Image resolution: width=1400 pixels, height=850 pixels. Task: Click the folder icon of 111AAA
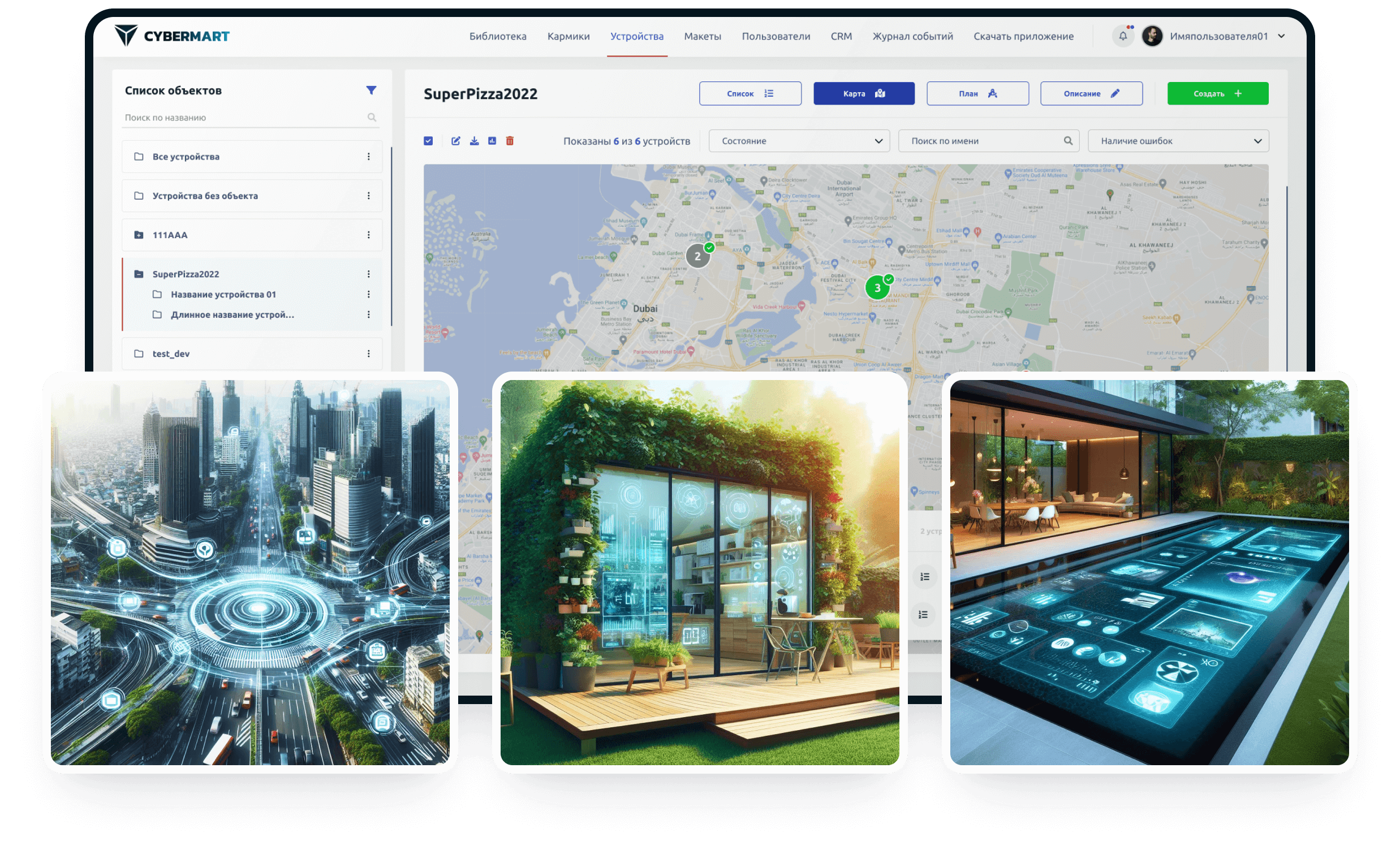coord(139,235)
